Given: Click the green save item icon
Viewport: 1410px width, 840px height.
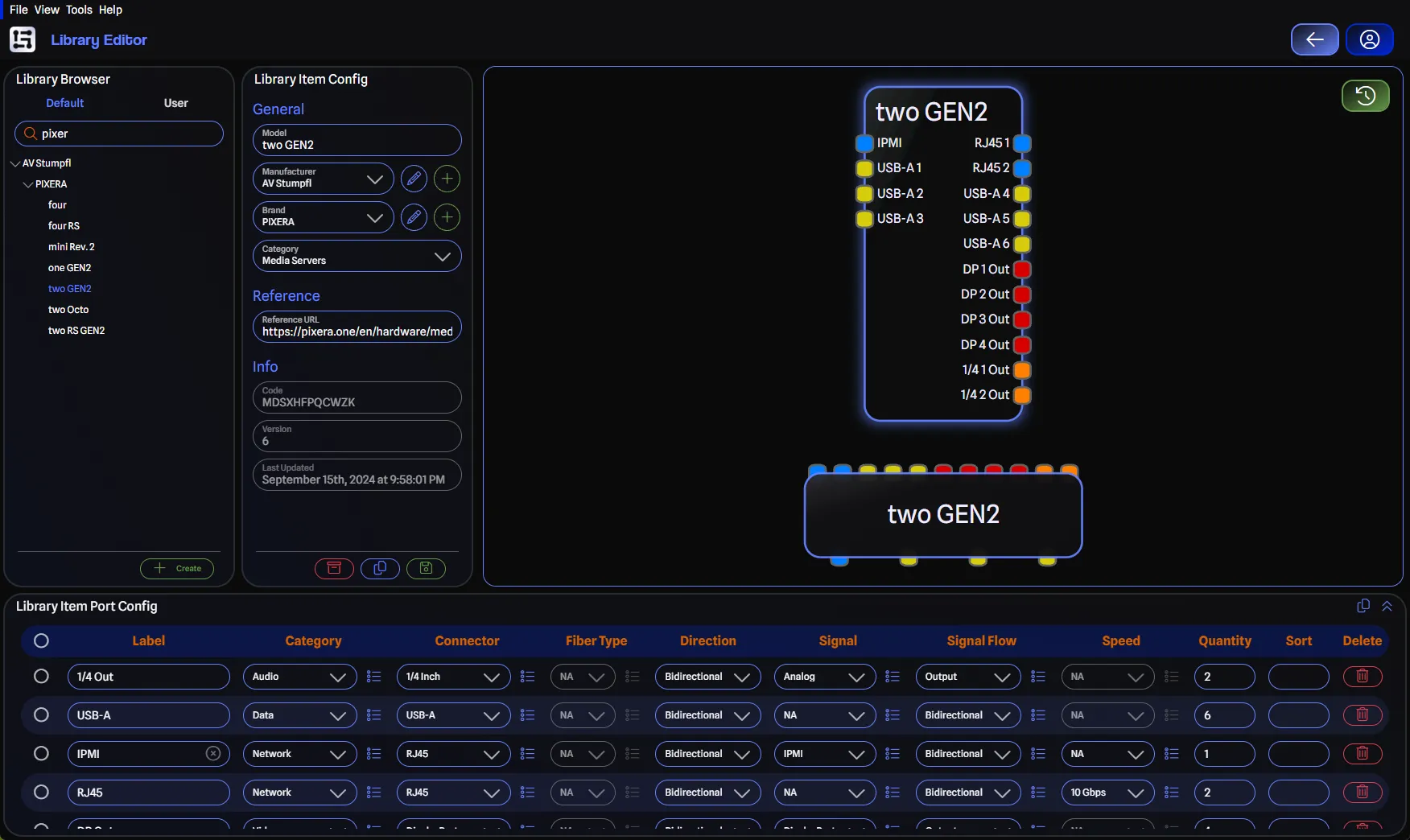Looking at the screenshot, I should pyautogui.click(x=426, y=568).
